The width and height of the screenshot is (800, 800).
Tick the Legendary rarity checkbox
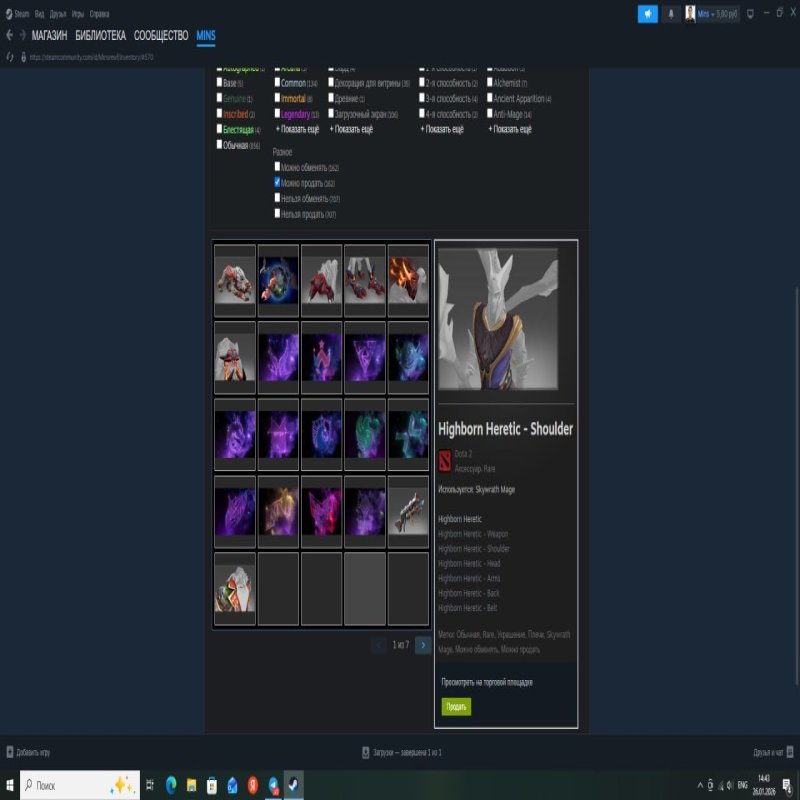[x=277, y=114]
